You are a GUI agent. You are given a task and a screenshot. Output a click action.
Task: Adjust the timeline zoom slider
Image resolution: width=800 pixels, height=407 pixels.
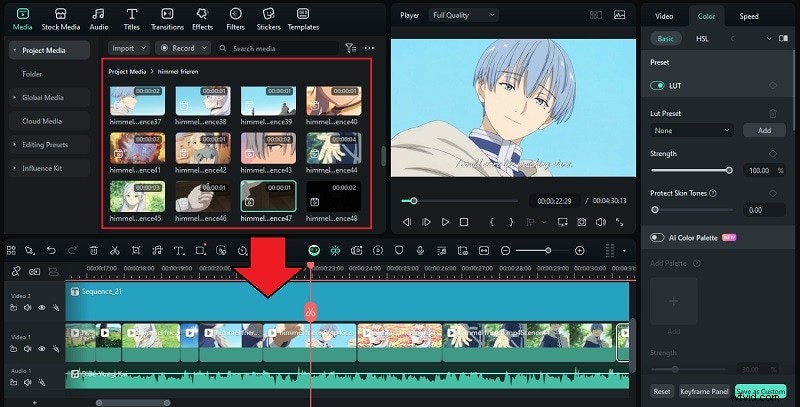click(542, 250)
